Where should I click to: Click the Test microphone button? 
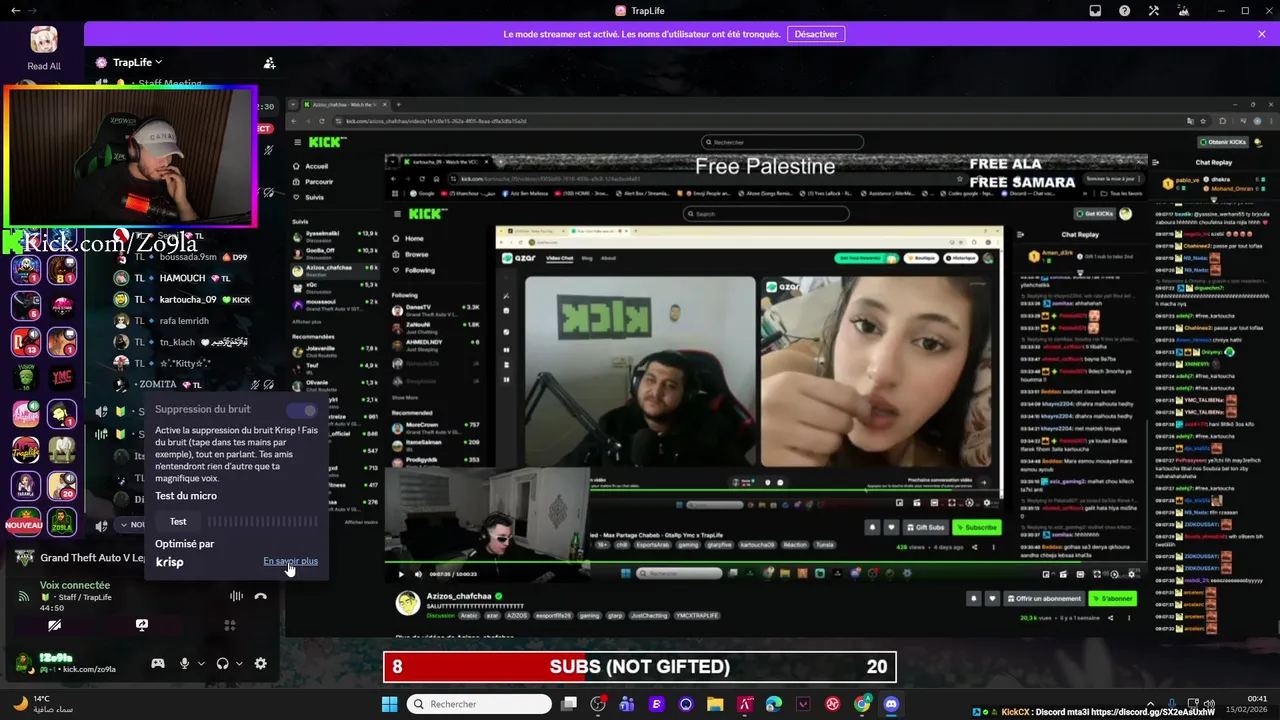(178, 521)
